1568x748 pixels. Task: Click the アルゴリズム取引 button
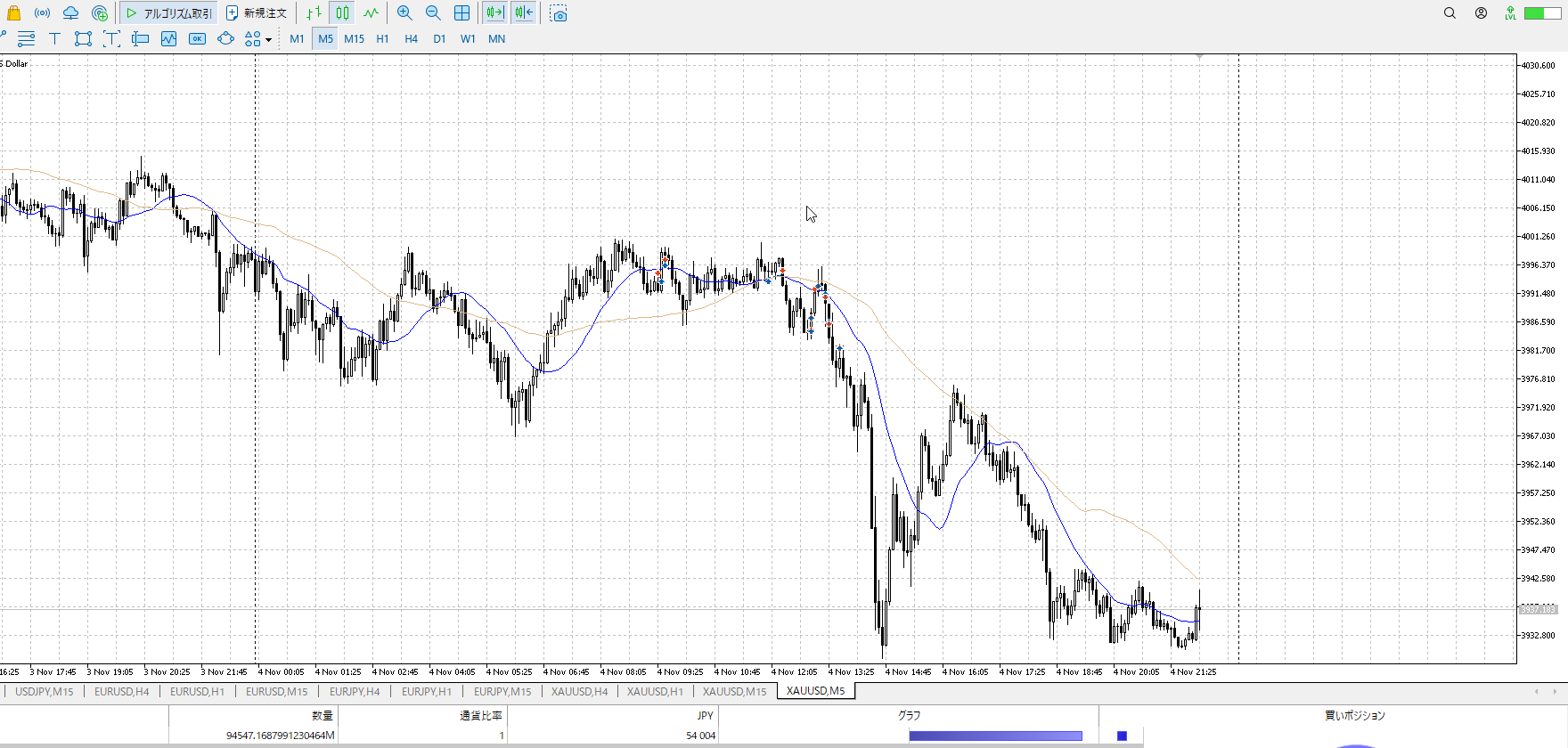tap(169, 13)
